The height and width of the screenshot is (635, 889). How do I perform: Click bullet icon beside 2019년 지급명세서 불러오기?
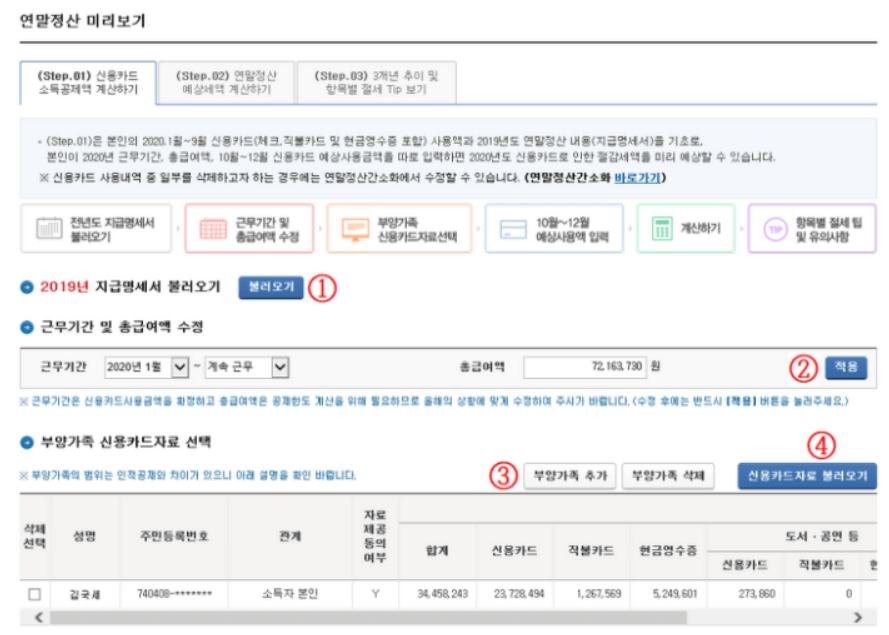(27, 287)
